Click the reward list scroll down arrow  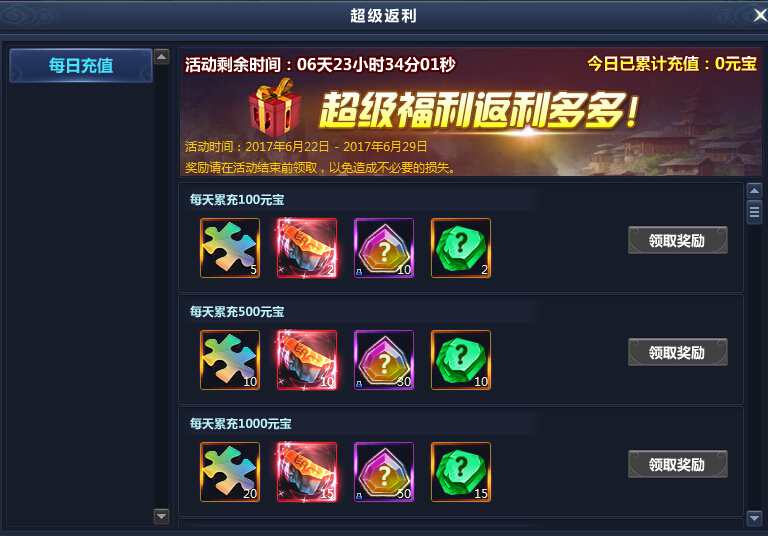754,518
